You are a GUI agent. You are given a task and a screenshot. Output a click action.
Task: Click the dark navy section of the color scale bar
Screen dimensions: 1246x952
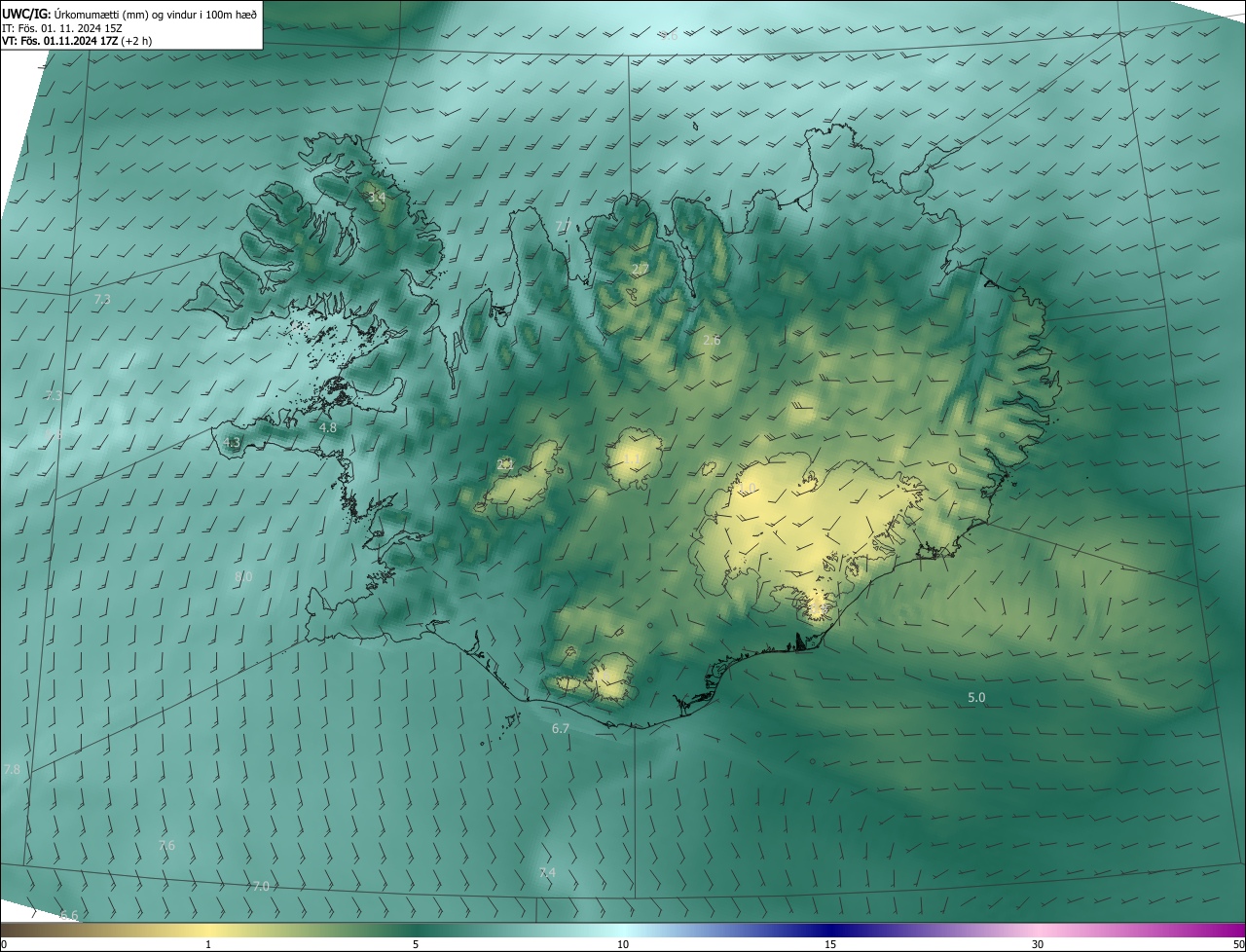(830, 930)
